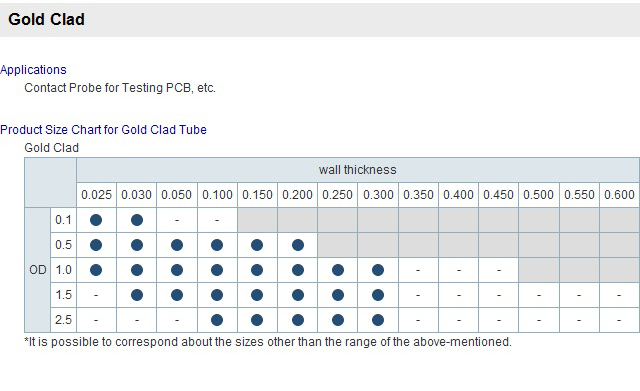Click the dot at OD 2.5, thickness 0.100
The width and height of the screenshot is (640, 391).
click(x=217, y=320)
